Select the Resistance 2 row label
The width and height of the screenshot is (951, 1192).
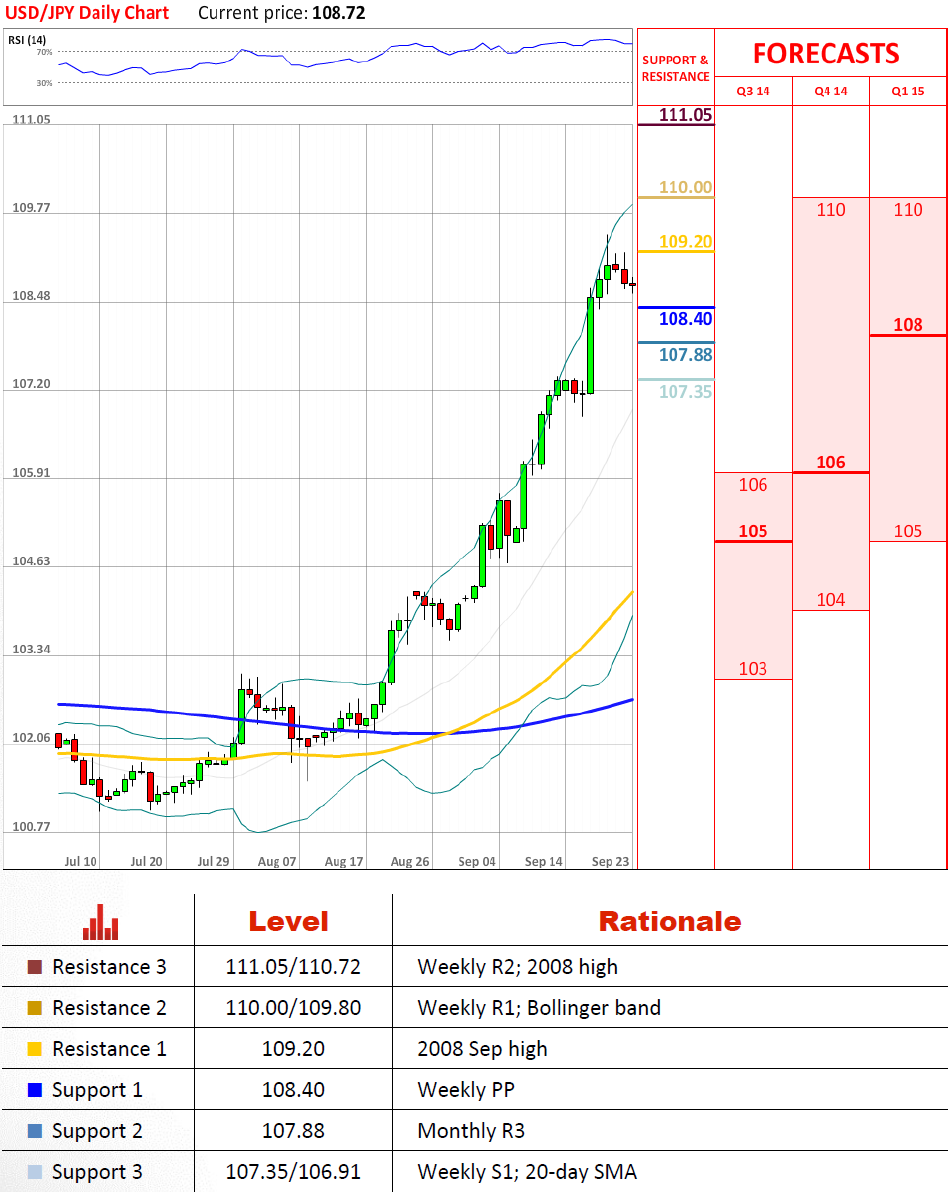(x=109, y=1008)
